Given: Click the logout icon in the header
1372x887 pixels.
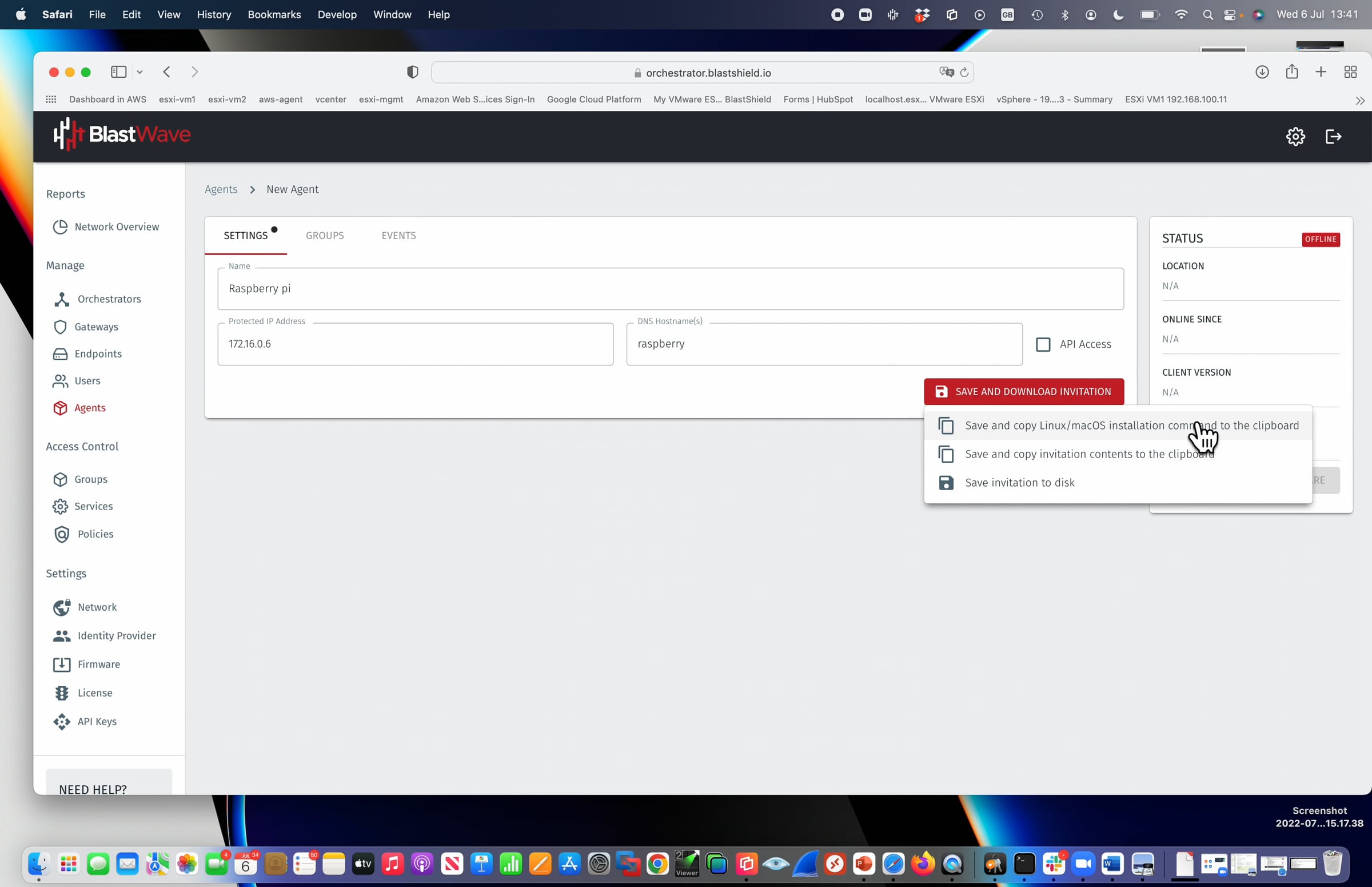Looking at the screenshot, I should tap(1334, 137).
